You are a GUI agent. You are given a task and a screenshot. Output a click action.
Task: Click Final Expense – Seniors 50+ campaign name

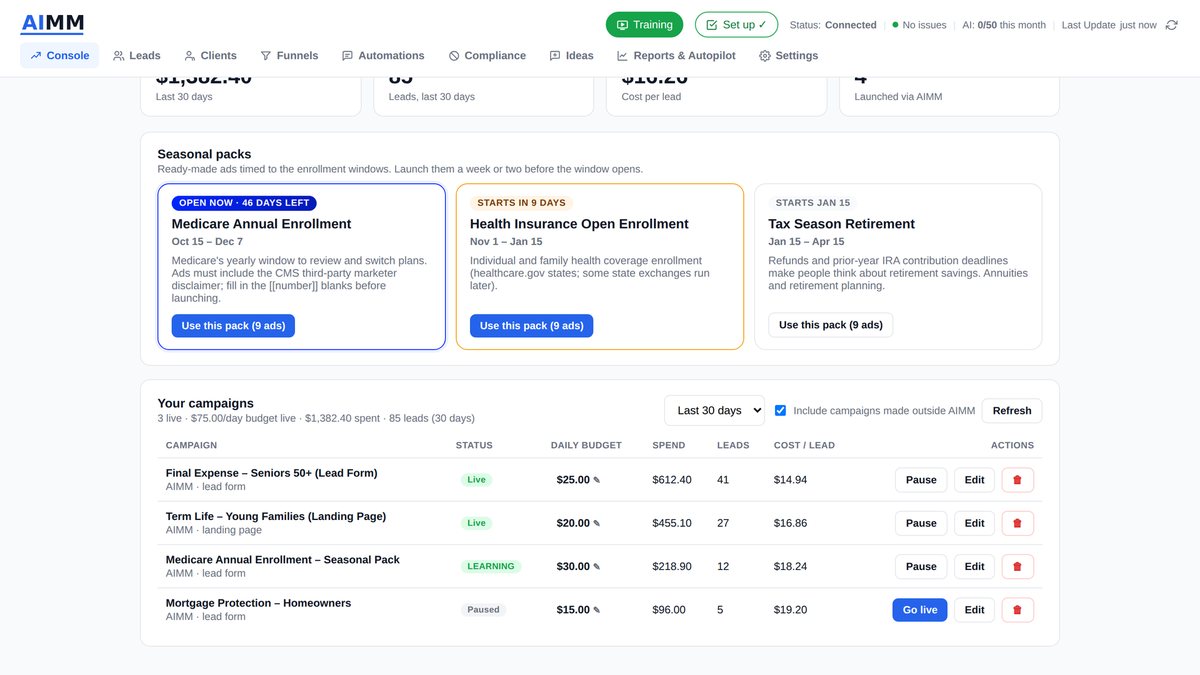pyautogui.click(x=272, y=473)
